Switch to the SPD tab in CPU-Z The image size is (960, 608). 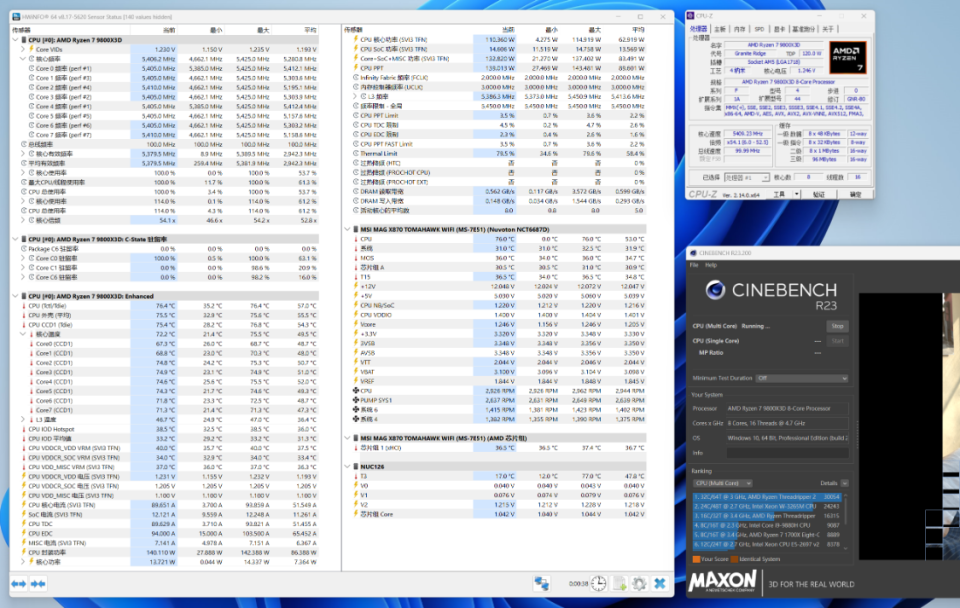759,29
